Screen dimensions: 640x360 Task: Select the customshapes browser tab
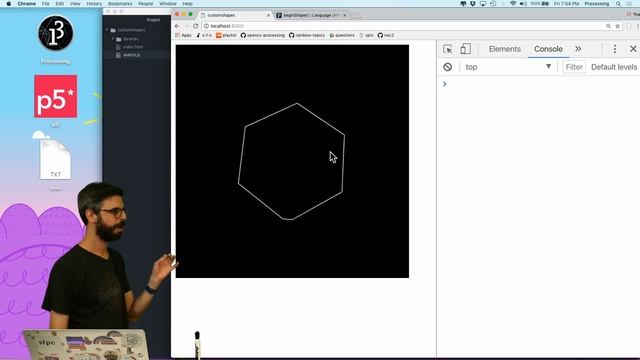(x=235, y=15)
